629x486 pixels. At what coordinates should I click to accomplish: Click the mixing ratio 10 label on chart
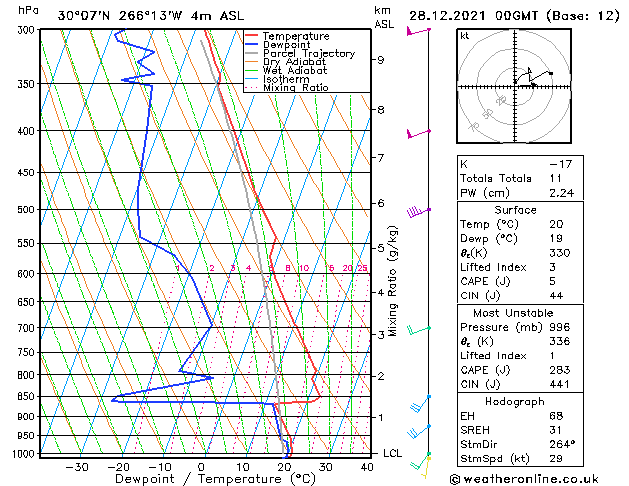(304, 268)
